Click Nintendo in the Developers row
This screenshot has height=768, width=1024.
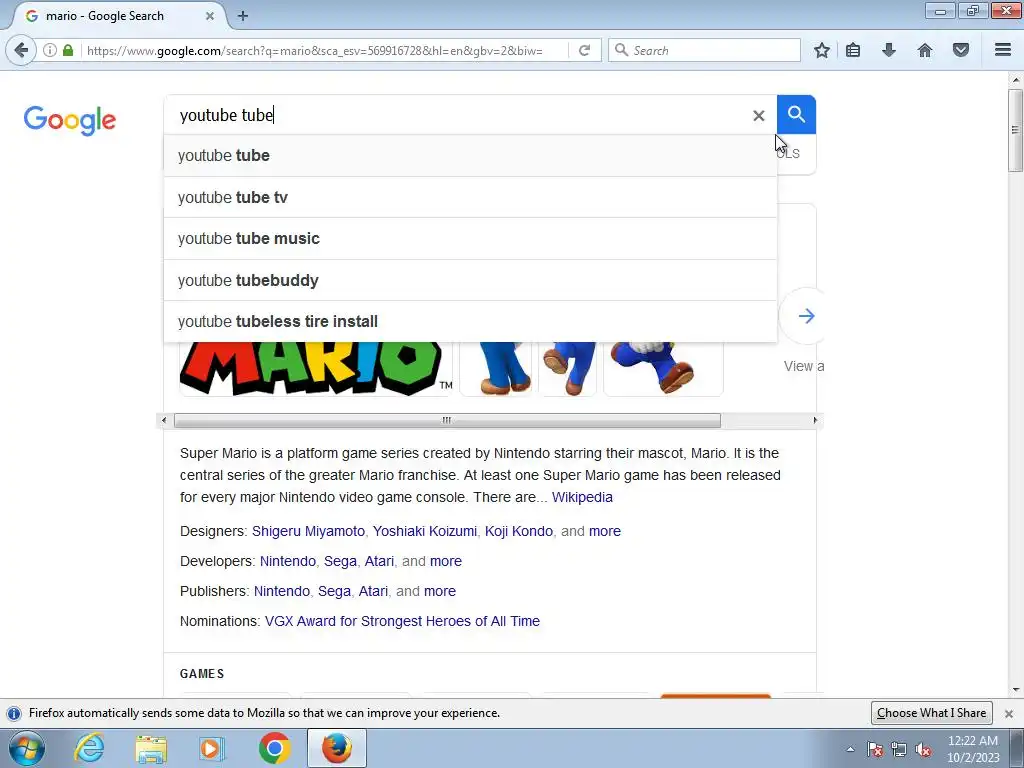[x=287, y=561]
